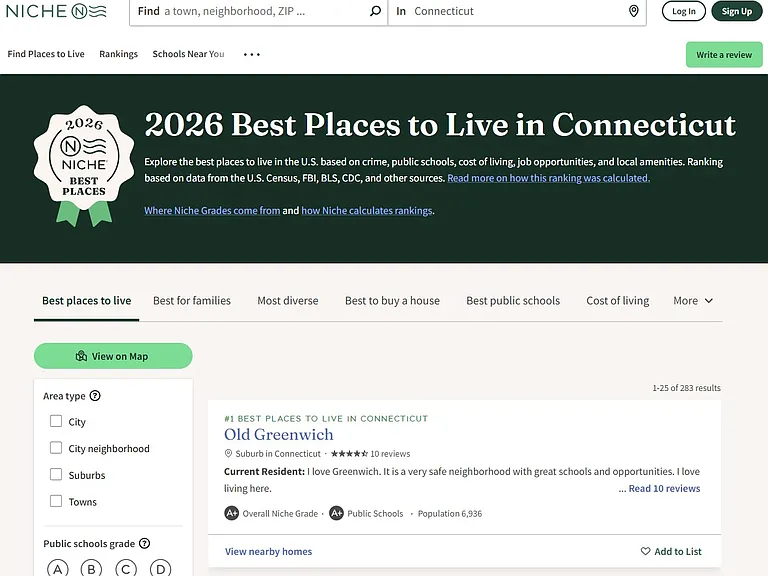This screenshot has width=768, height=576.
Task: Check the Suburbs checkbox
Action: (56, 474)
